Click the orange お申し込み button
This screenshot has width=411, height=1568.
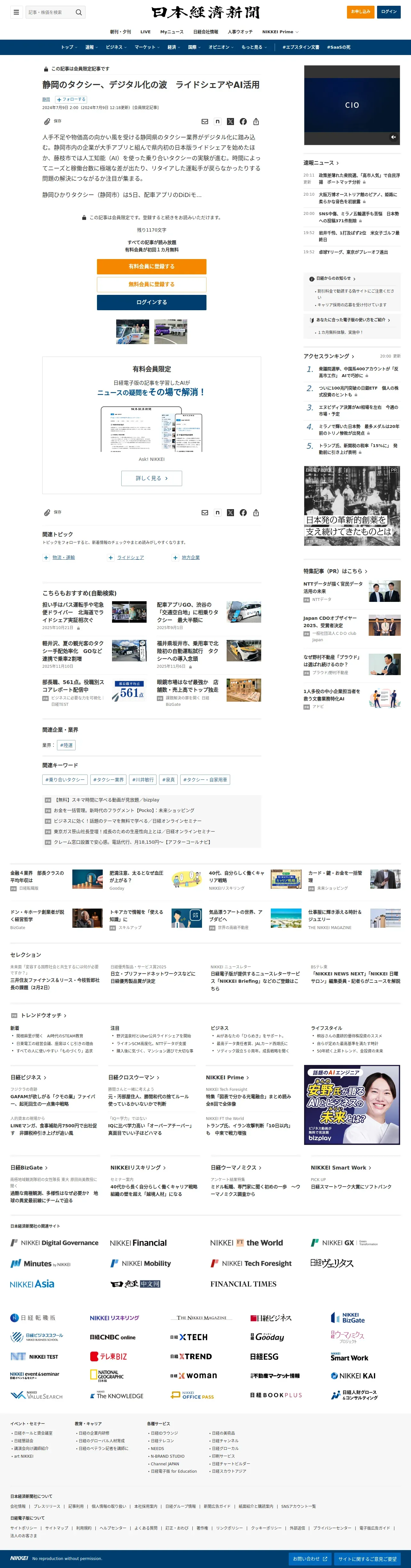pos(360,12)
